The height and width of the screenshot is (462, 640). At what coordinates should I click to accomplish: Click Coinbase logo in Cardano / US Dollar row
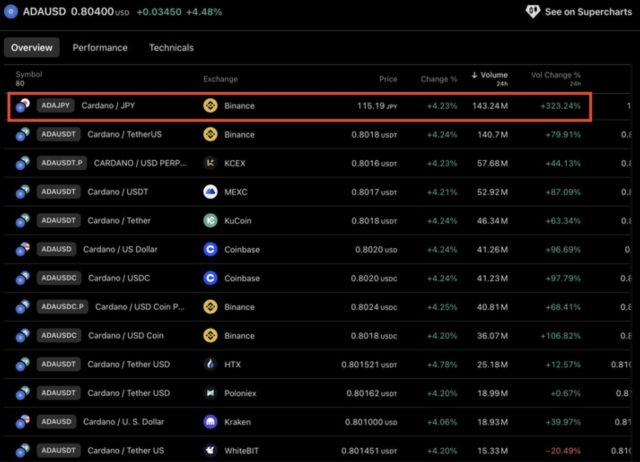211,249
